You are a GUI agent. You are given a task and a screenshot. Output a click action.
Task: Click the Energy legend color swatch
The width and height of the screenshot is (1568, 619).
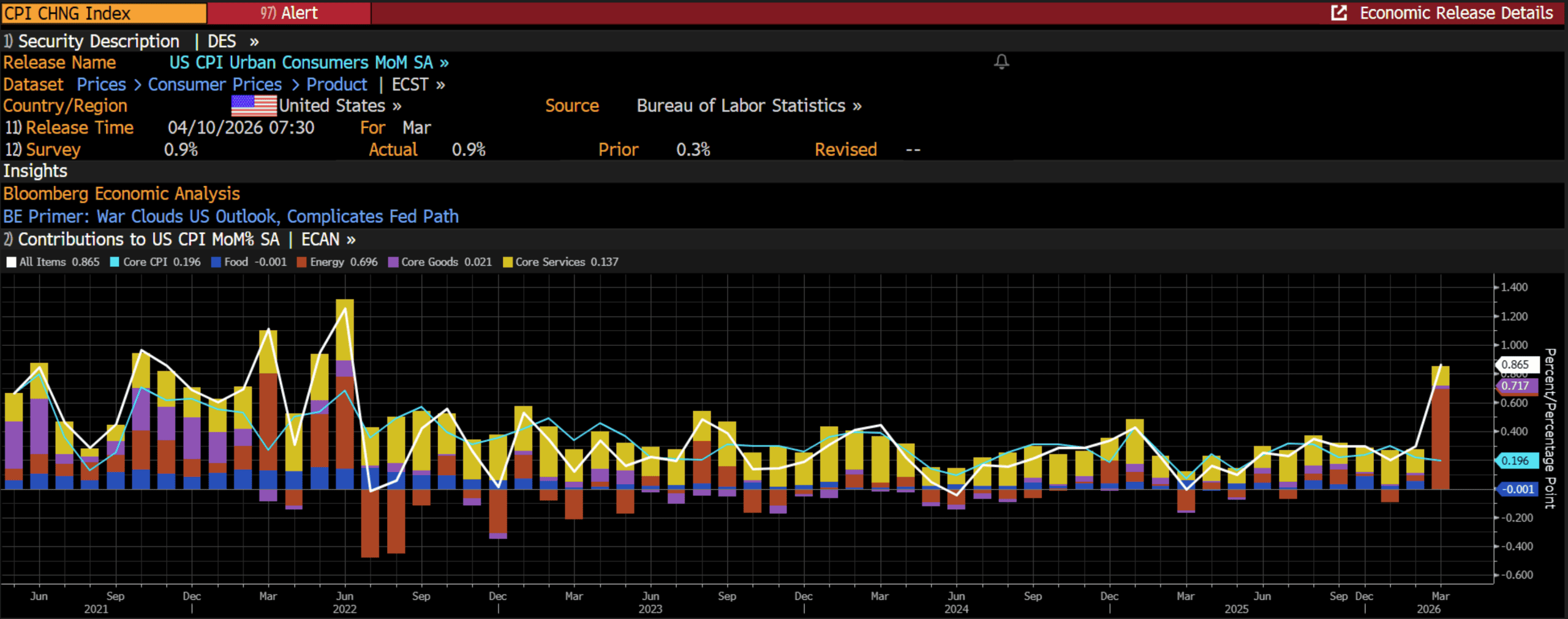click(301, 262)
